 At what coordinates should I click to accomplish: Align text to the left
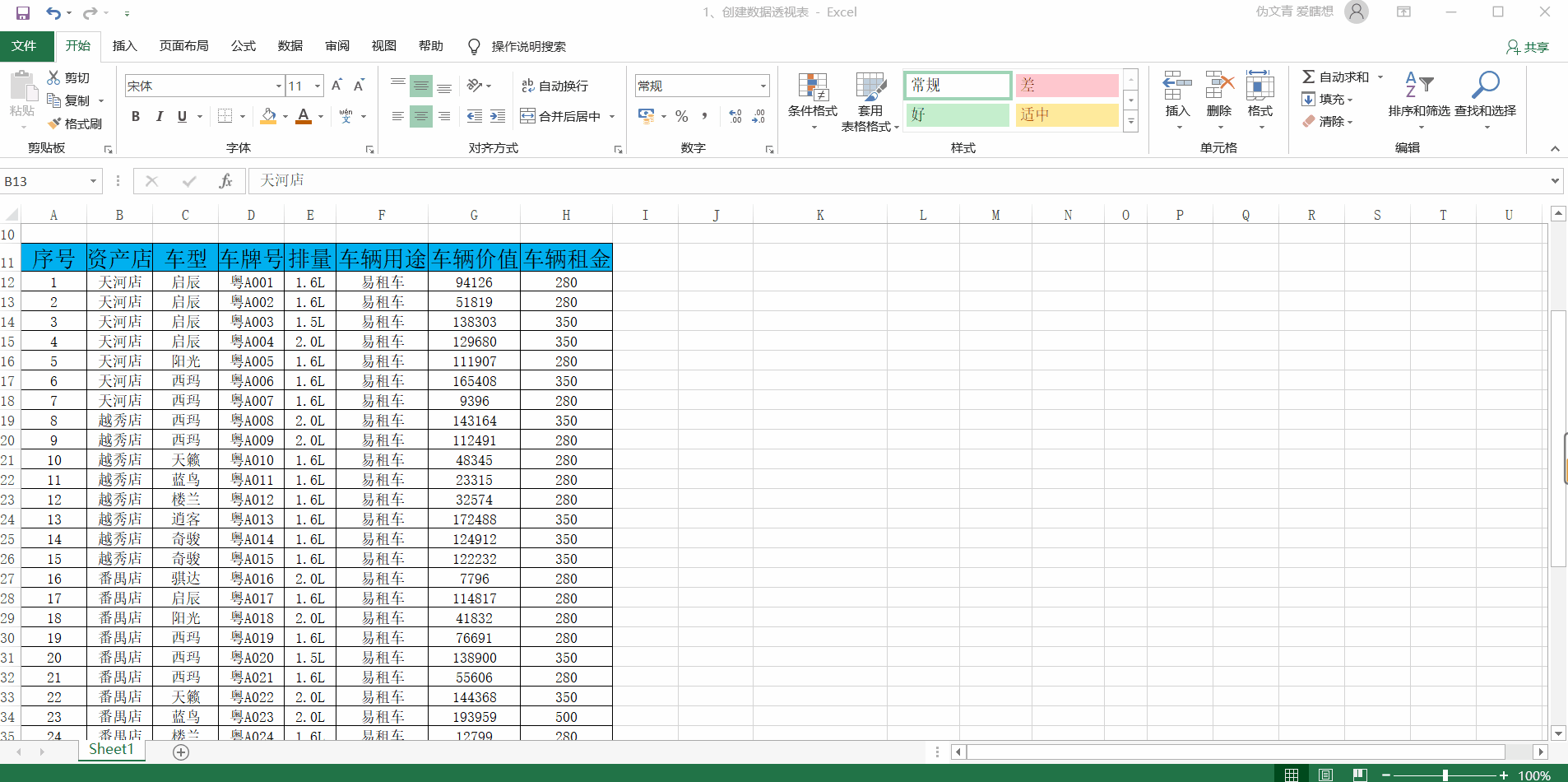coord(398,116)
